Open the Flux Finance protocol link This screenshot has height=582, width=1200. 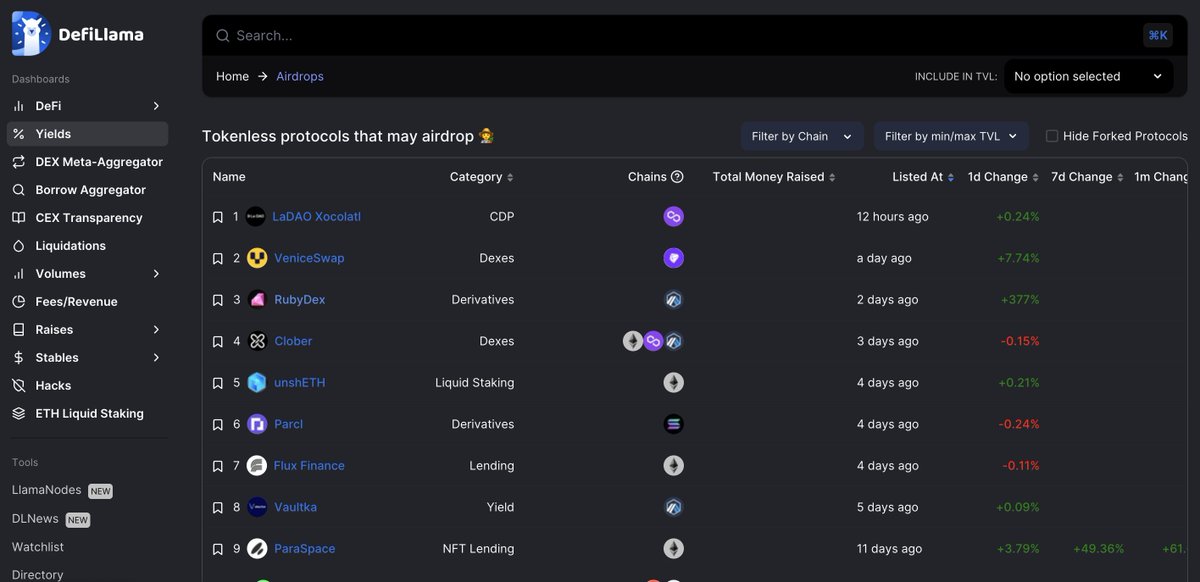pos(308,465)
